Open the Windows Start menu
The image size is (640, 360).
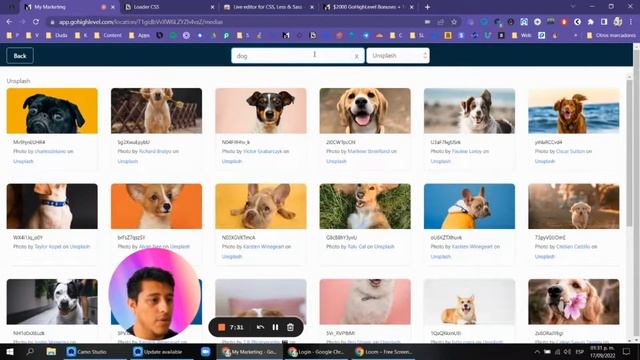(9, 351)
